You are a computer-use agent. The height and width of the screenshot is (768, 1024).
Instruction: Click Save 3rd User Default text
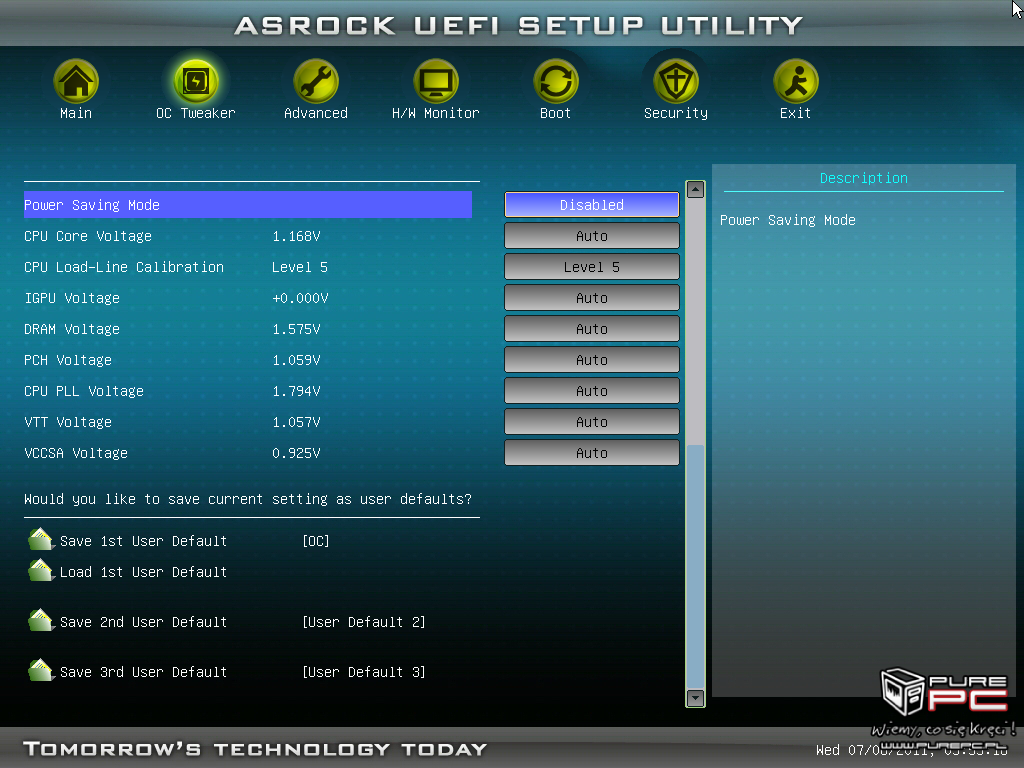click(x=144, y=672)
